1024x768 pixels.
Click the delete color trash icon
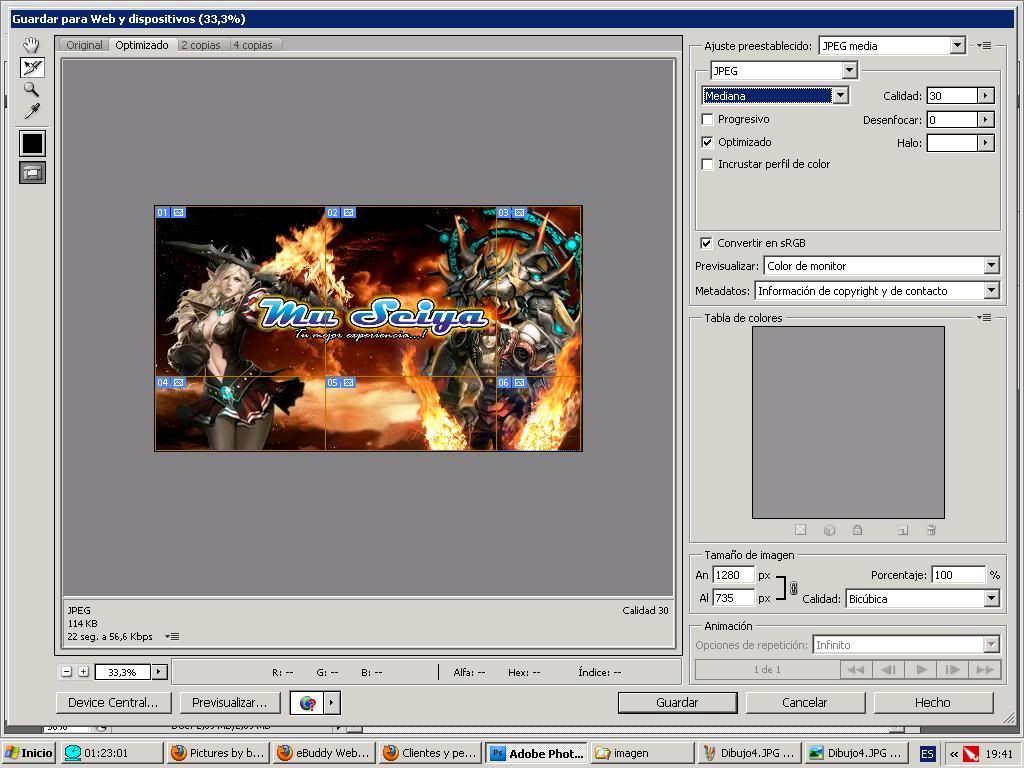pos(931,530)
